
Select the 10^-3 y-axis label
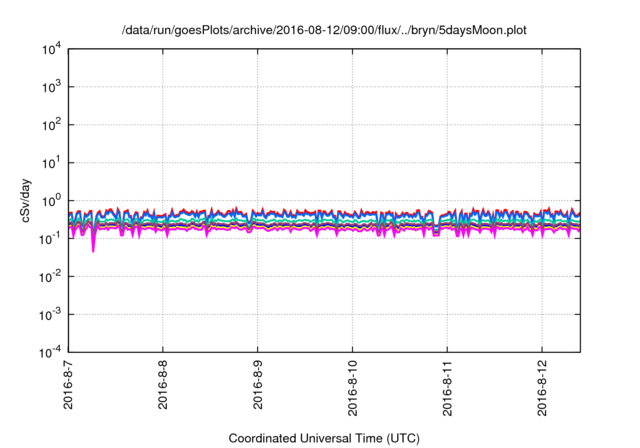point(51,315)
